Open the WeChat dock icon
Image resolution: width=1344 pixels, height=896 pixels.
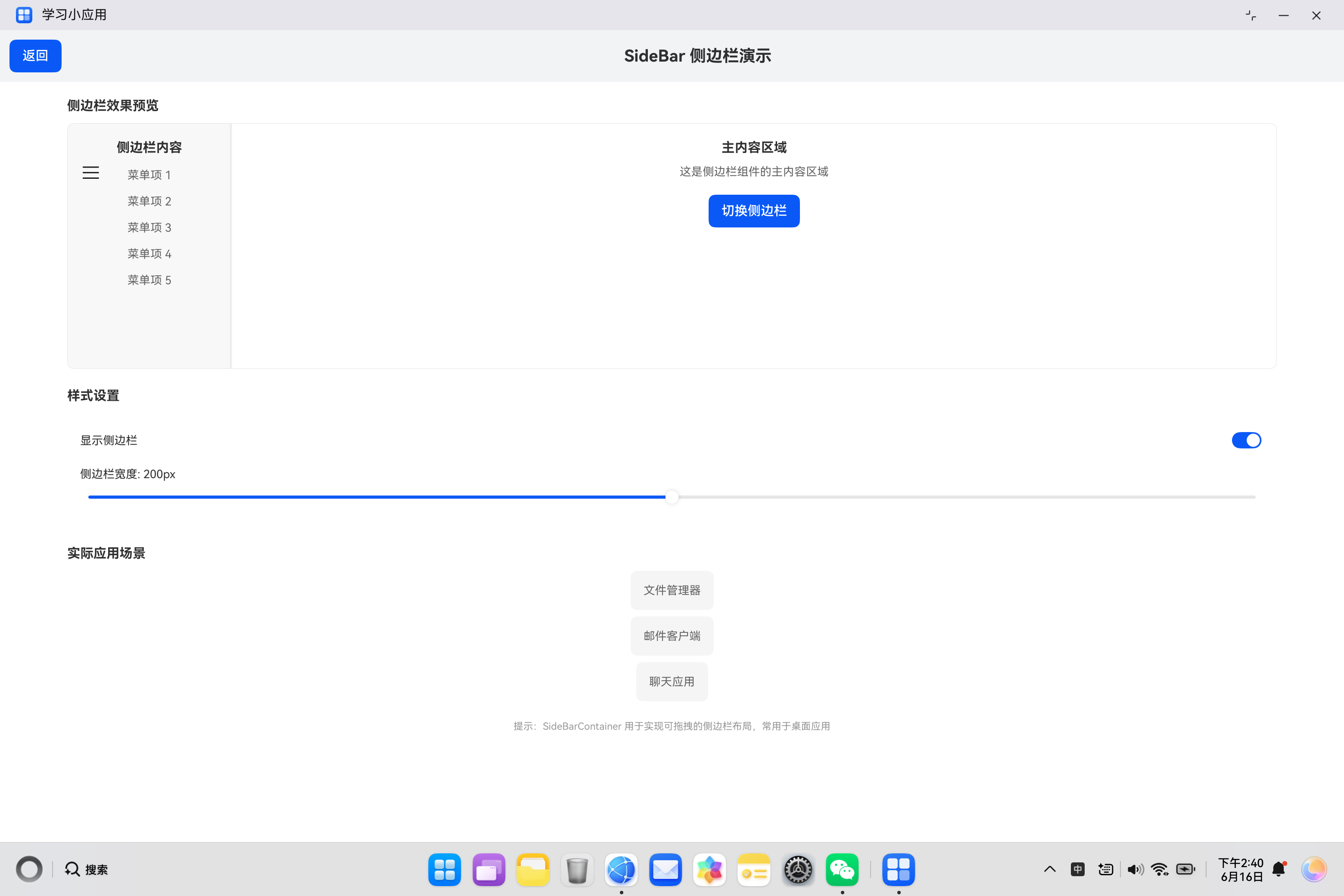pos(842,870)
